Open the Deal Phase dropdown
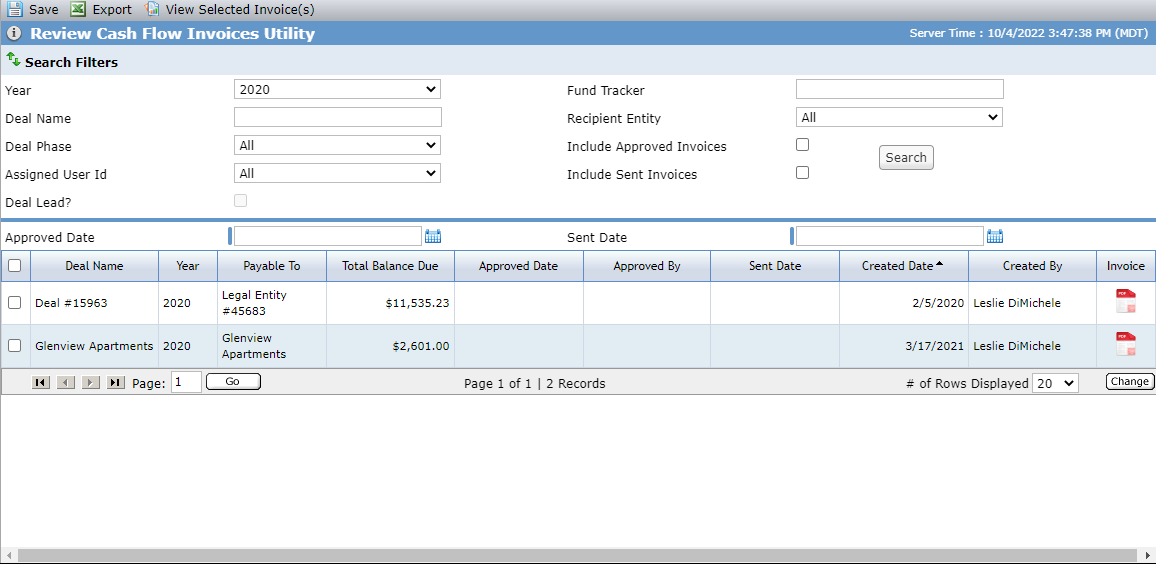1156x564 pixels. click(x=338, y=145)
